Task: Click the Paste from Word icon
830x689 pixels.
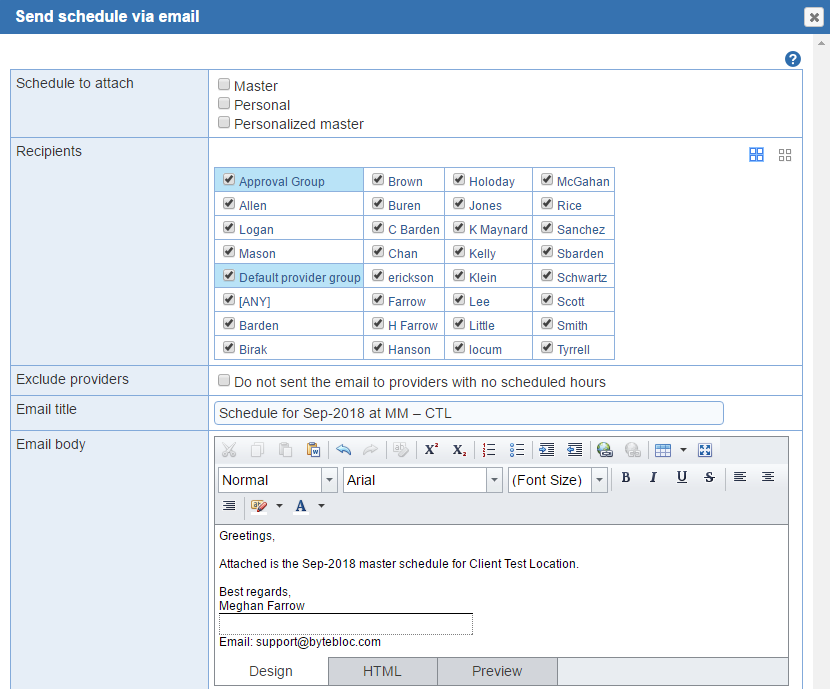Action: pos(313,450)
